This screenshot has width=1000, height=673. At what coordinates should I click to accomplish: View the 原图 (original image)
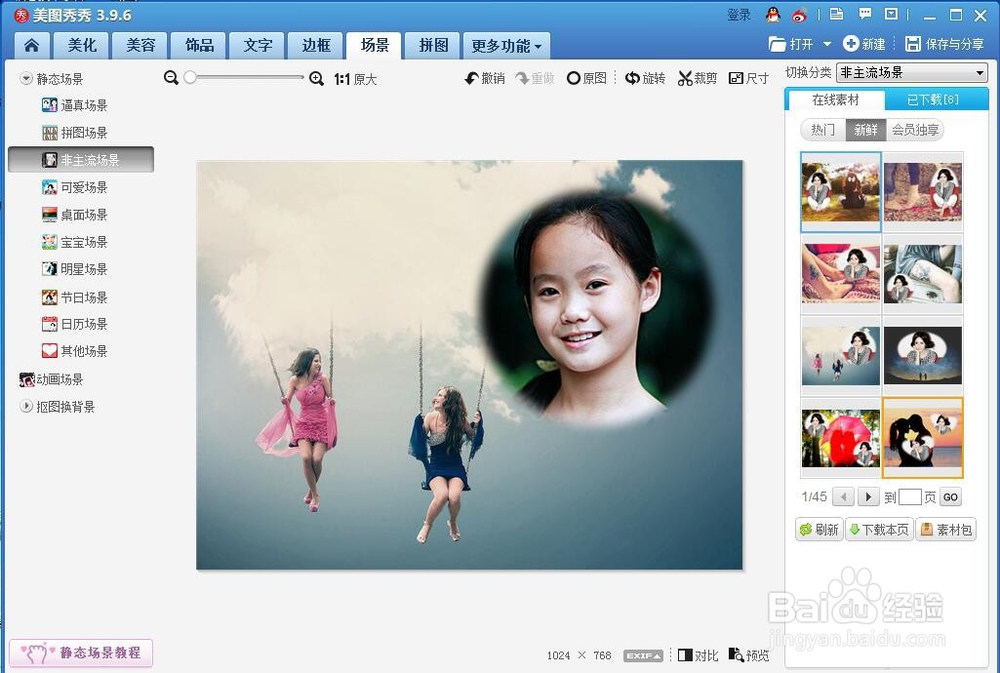587,78
